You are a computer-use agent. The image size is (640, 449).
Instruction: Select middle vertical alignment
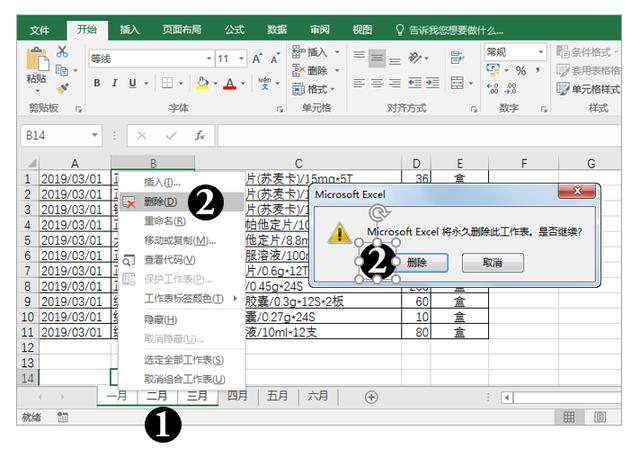pos(377,58)
